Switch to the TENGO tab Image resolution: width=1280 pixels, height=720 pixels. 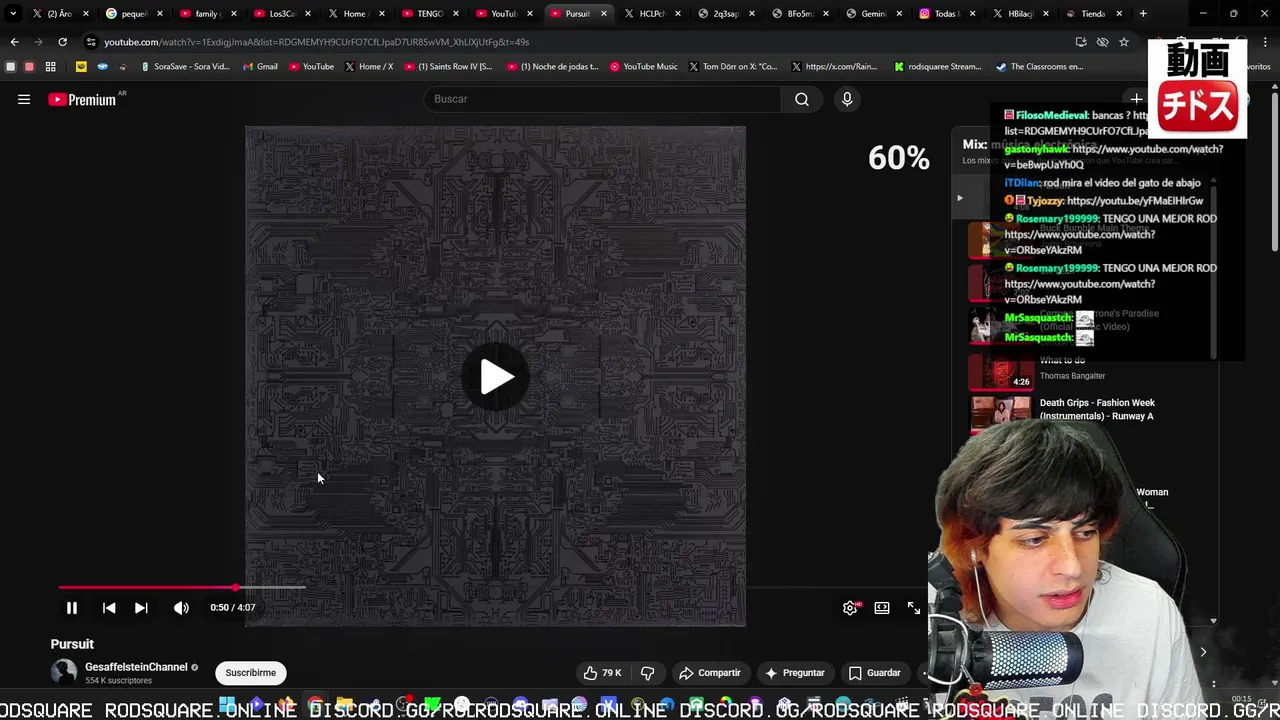(x=430, y=14)
